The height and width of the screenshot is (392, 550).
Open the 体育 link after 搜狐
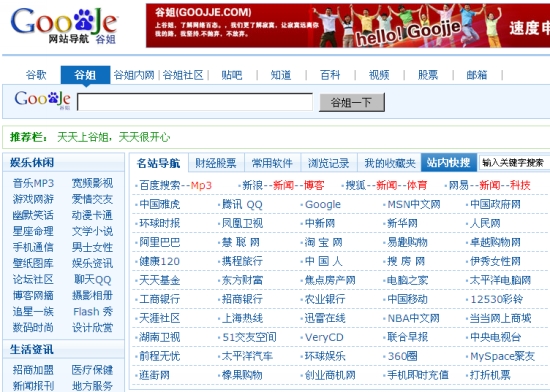417,185
